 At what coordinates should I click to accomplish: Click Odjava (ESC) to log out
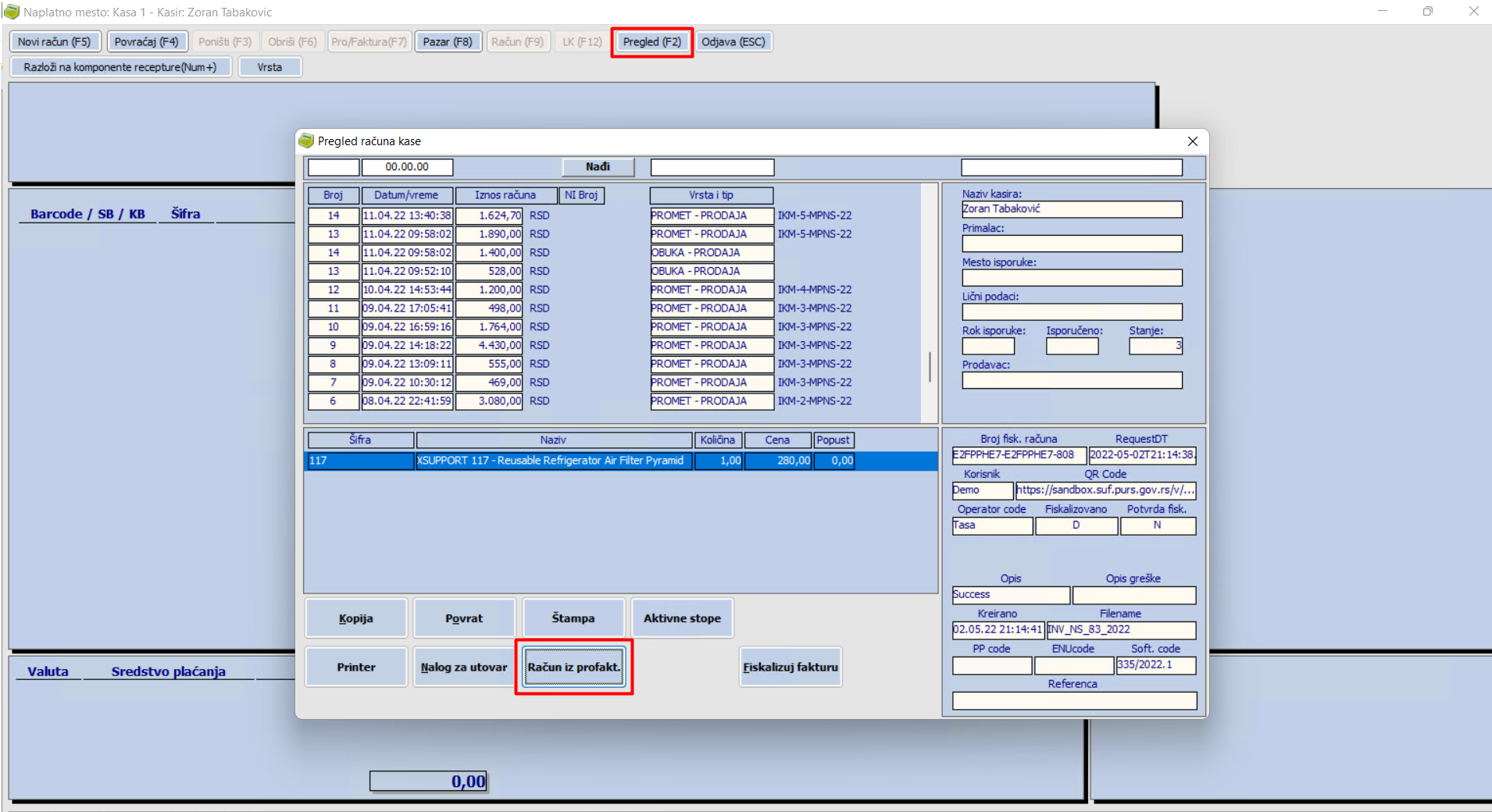coord(734,42)
